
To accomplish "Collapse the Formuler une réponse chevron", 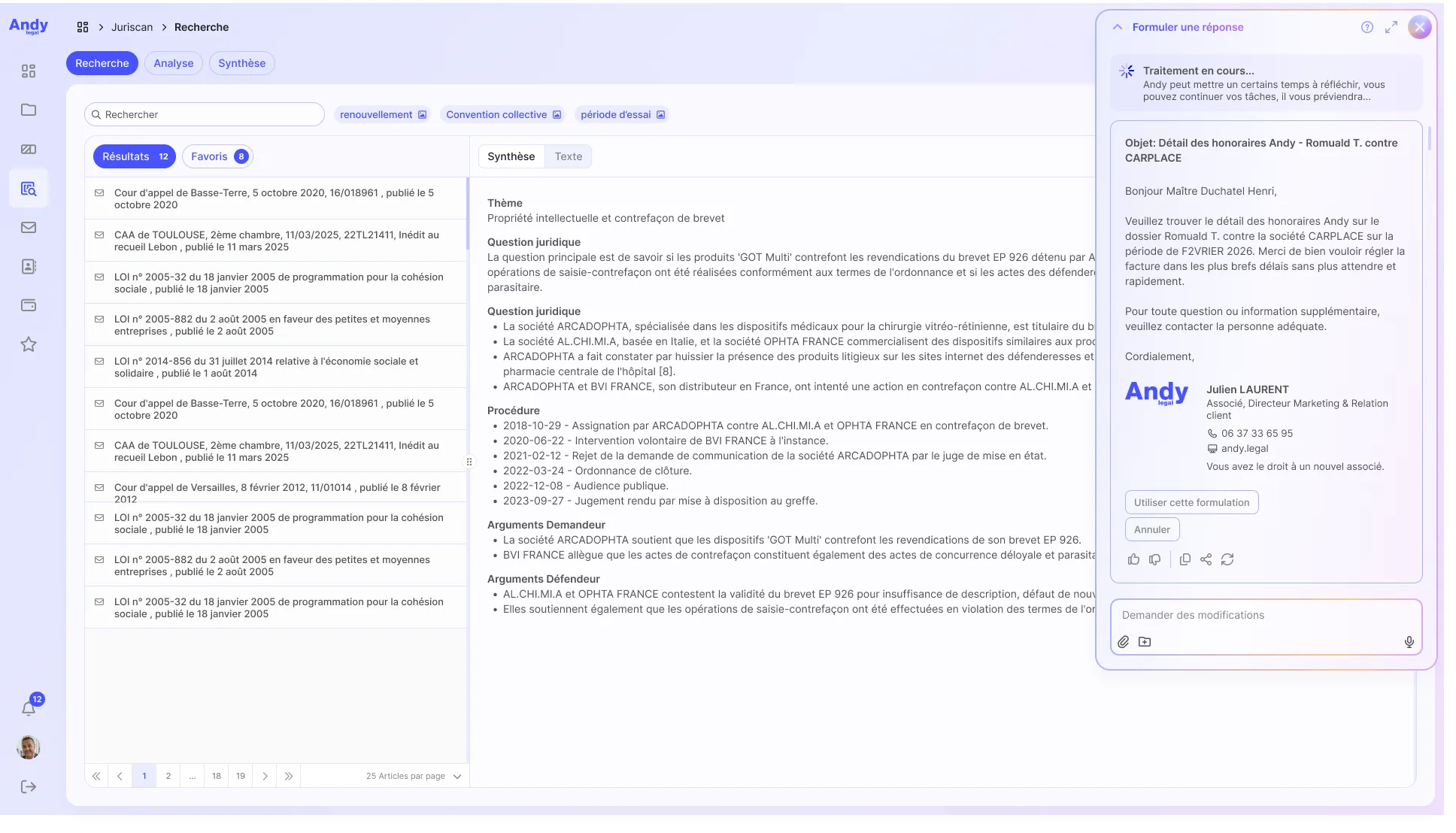I will (1118, 27).
